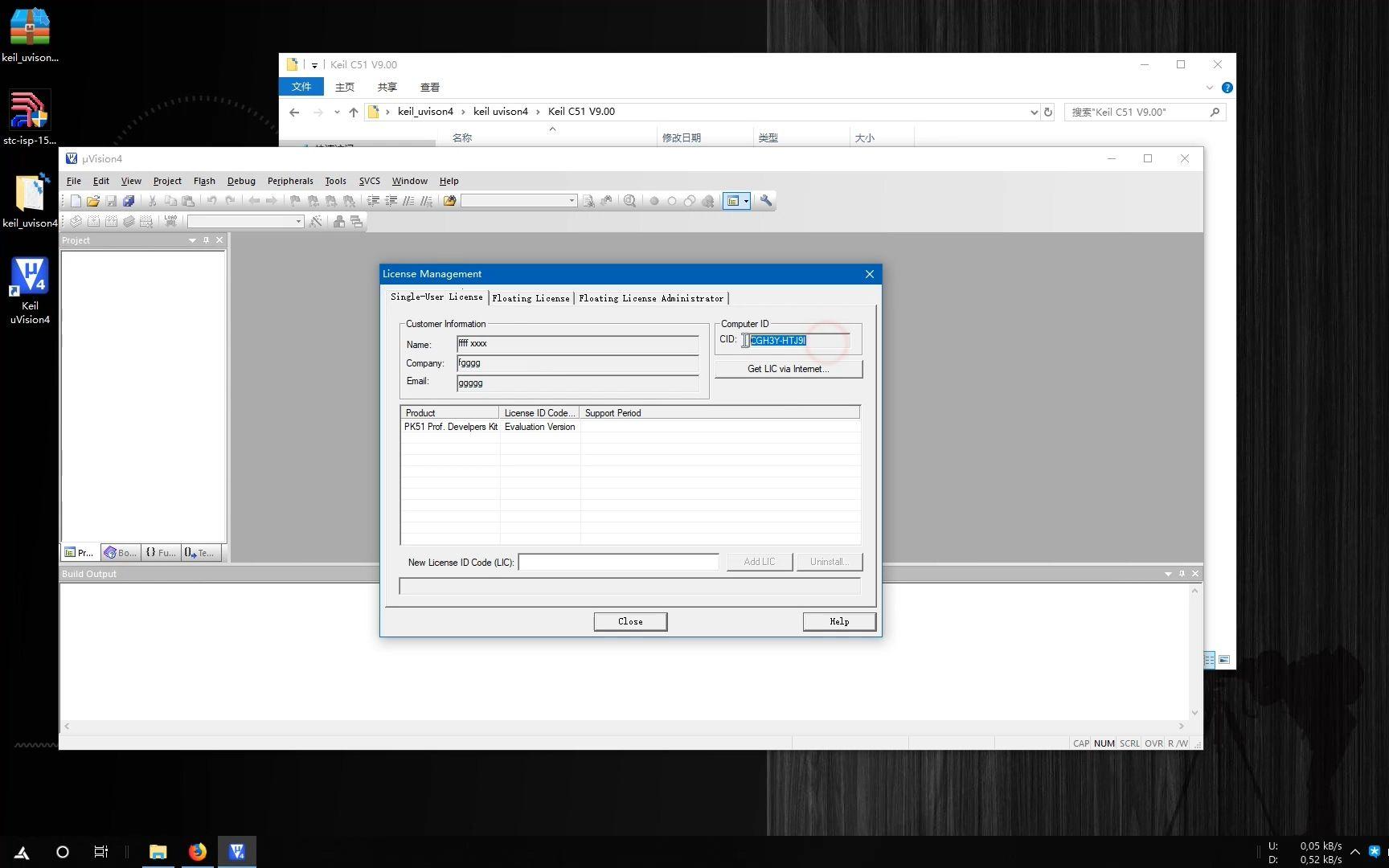
Task: Click the Navigate Backwards arrow icon
Action: pyautogui.click(x=254, y=201)
